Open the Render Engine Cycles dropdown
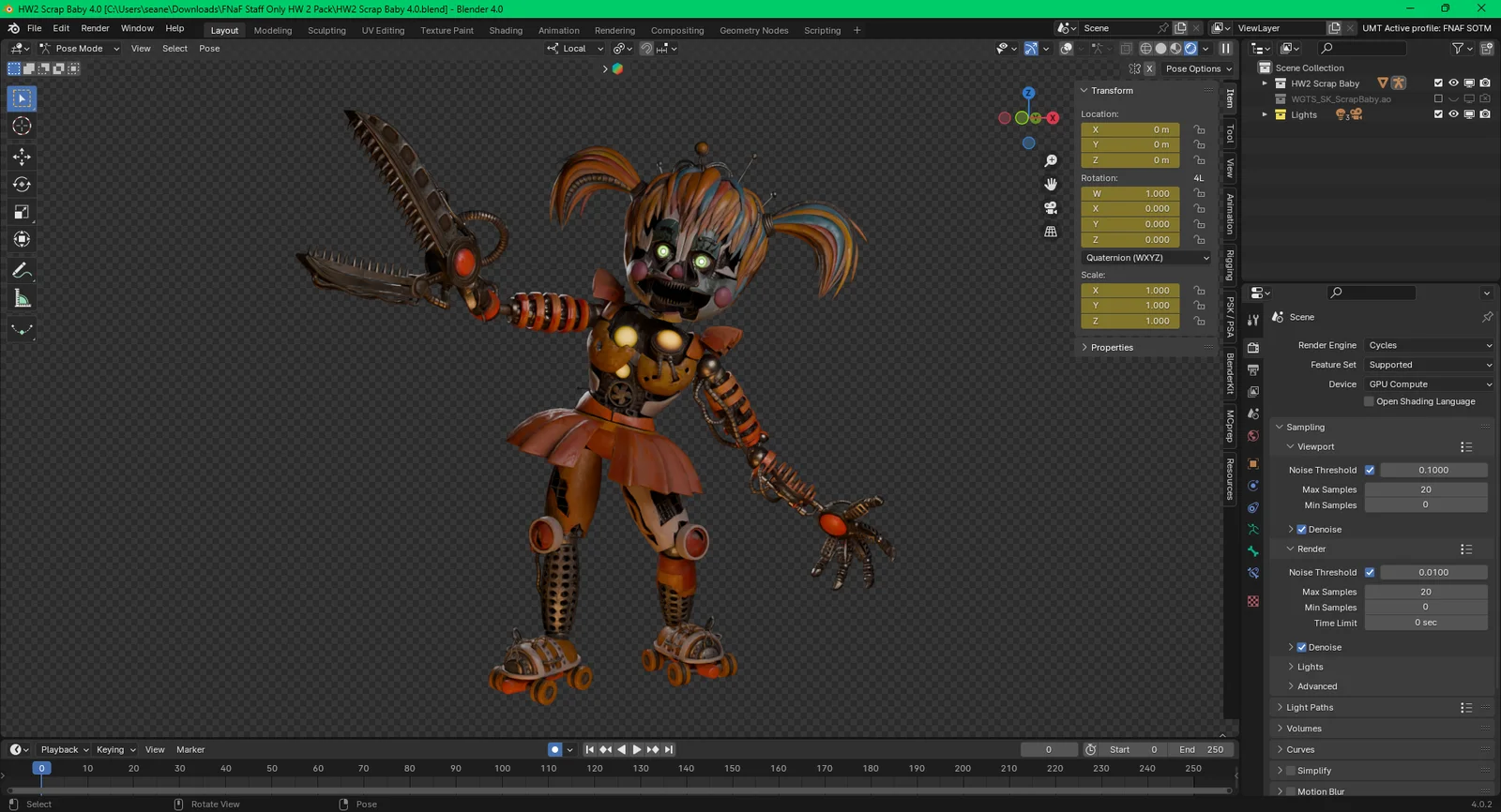The width and height of the screenshot is (1501, 812). pyautogui.click(x=1429, y=345)
